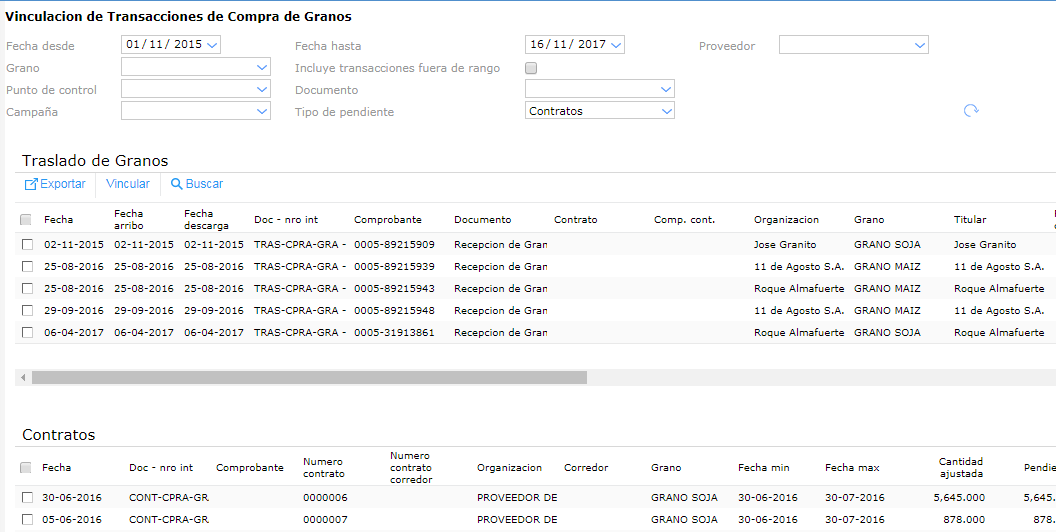Select all rows in Traslado de Granos header checkbox
The width and height of the screenshot is (1056, 532).
[x=26, y=219]
